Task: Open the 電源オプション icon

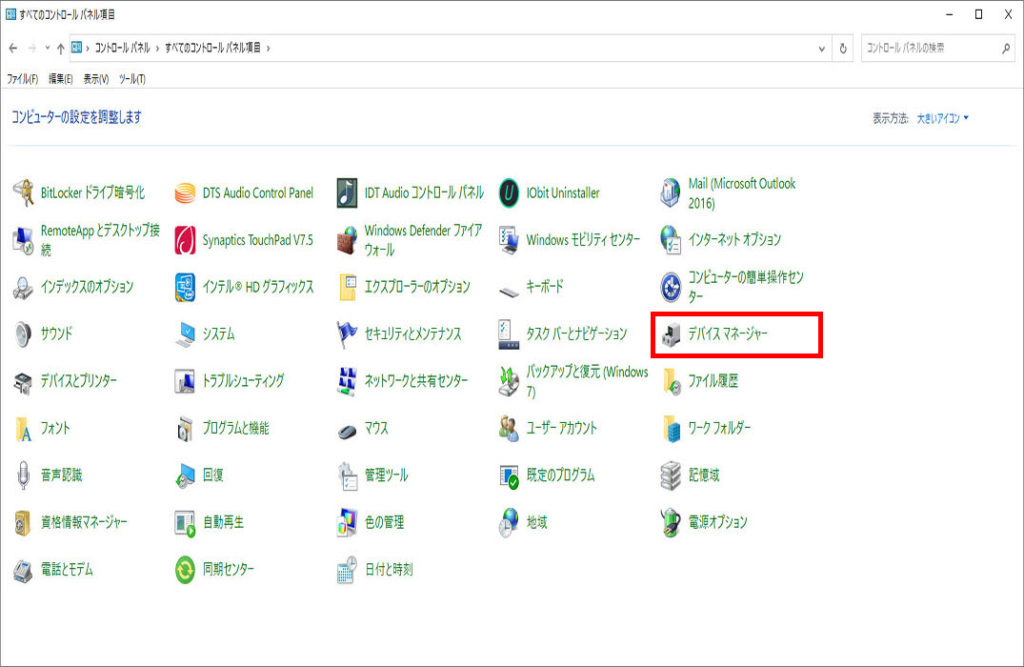Action: pyautogui.click(x=672, y=522)
